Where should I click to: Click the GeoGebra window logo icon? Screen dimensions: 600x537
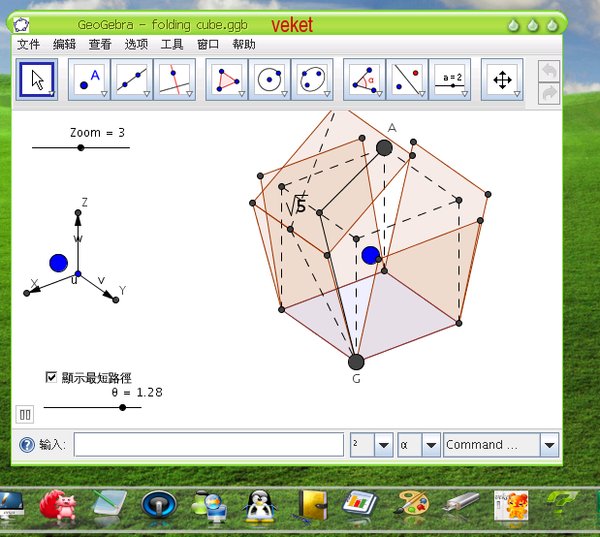point(21,25)
